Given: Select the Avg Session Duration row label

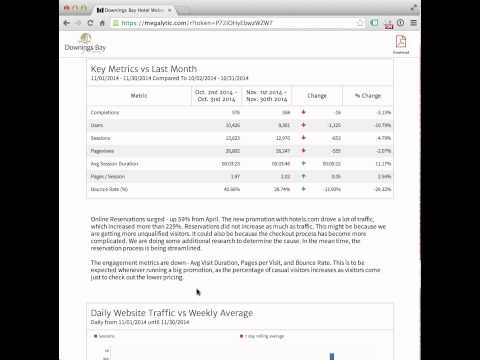Looking at the screenshot, I should click(114, 164).
